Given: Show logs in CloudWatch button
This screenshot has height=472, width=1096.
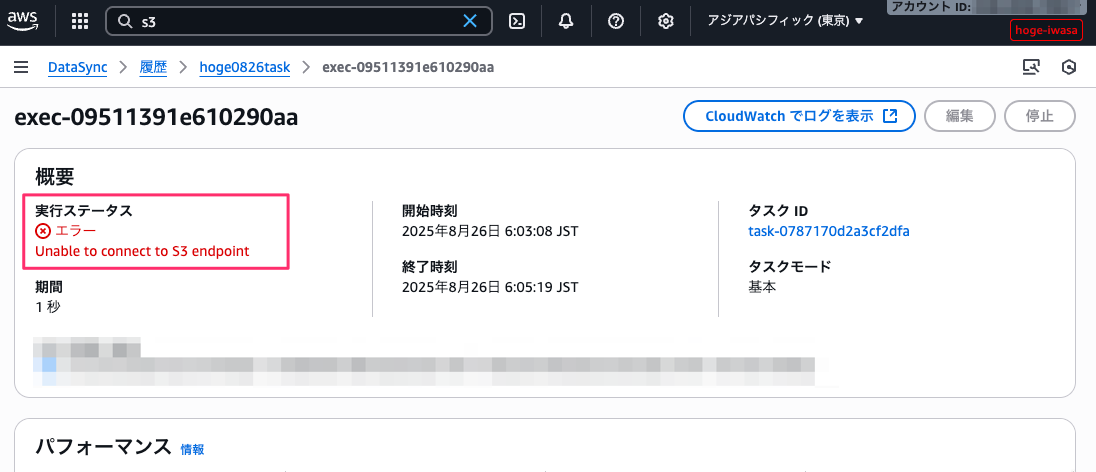Looking at the screenshot, I should point(800,116).
